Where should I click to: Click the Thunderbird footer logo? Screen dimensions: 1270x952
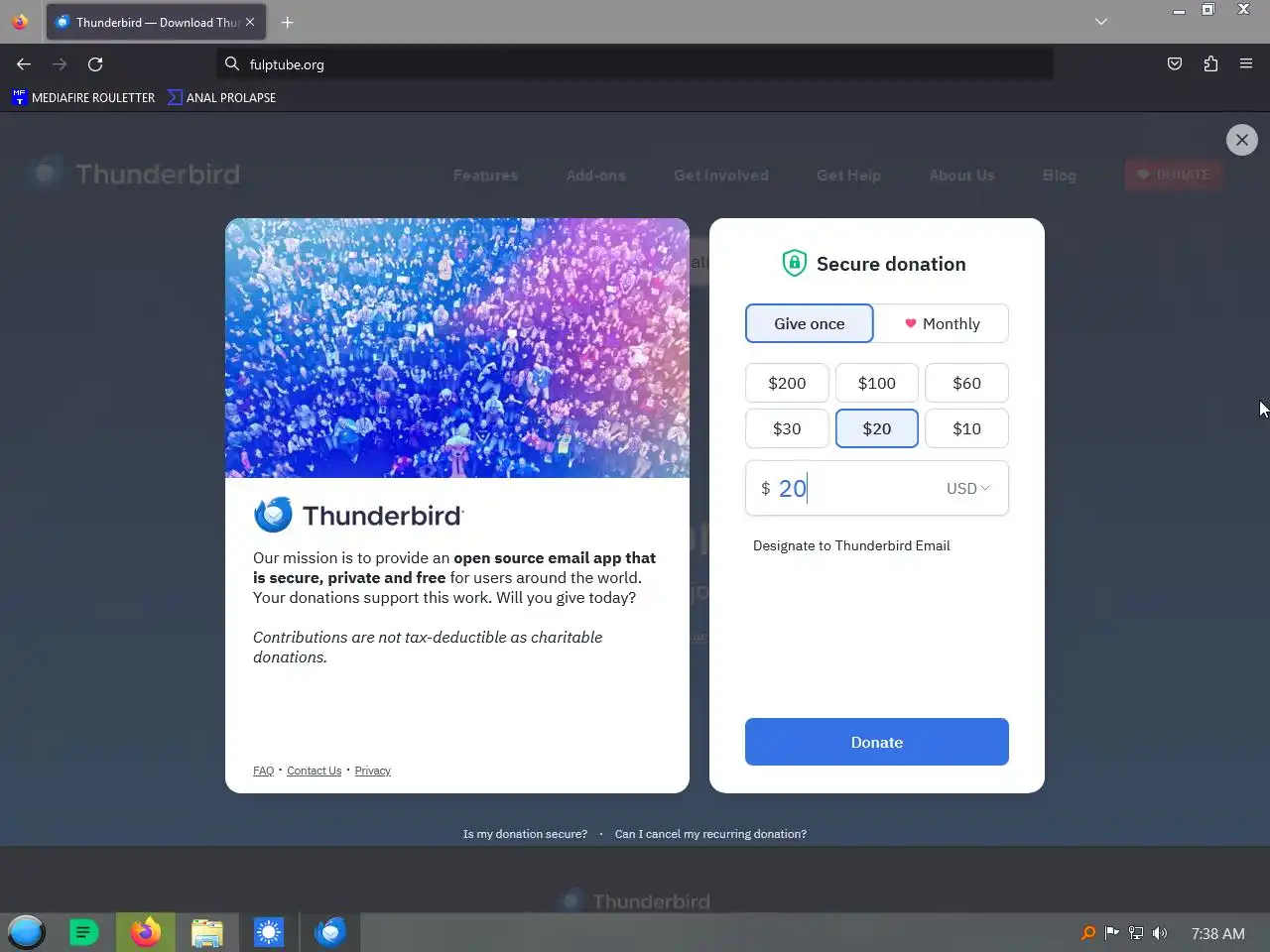tap(633, 900)
